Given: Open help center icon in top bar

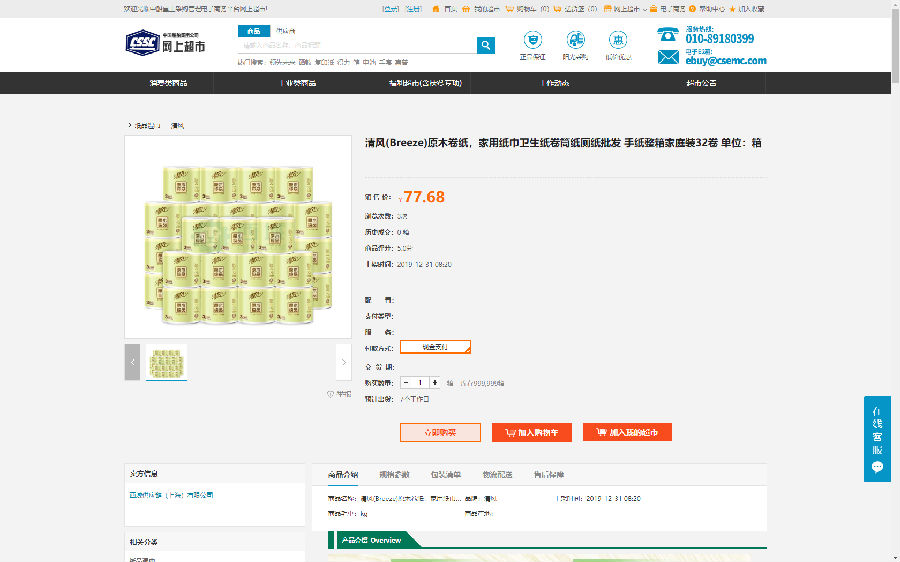Looking at the screenshot, I should coord(692,9).
